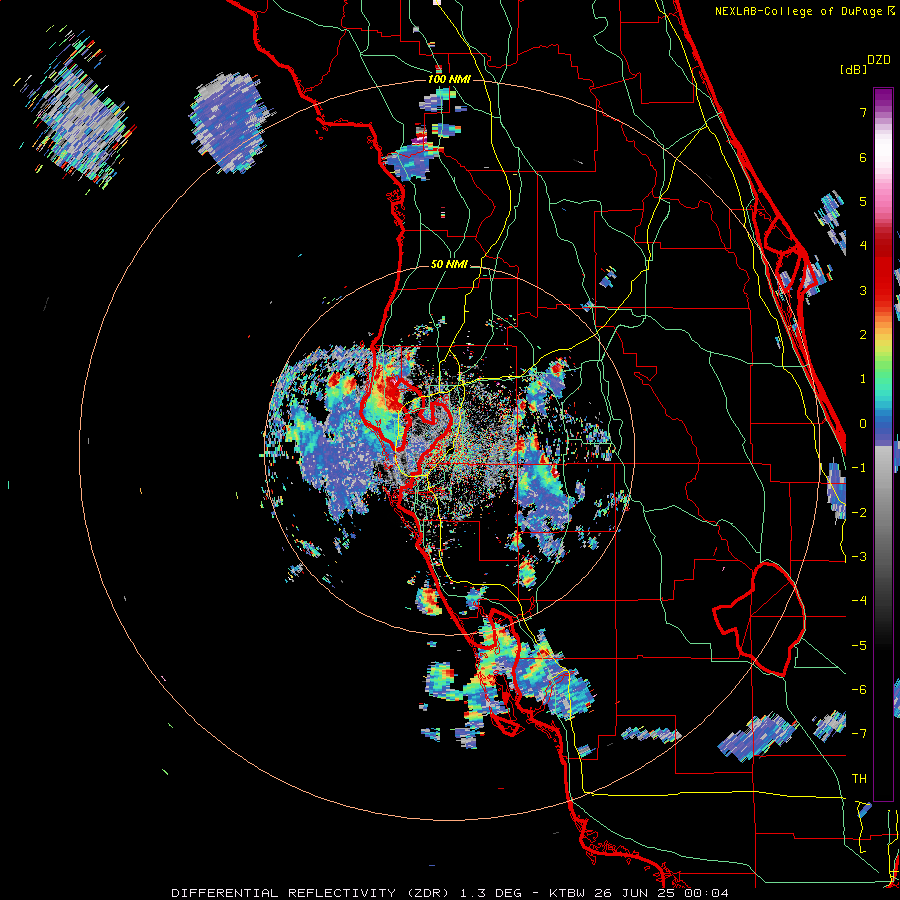Click the 2 value on the color scale
Image resolution: width=900 pixels, height=900 pixels.
(x=863, y=335)
